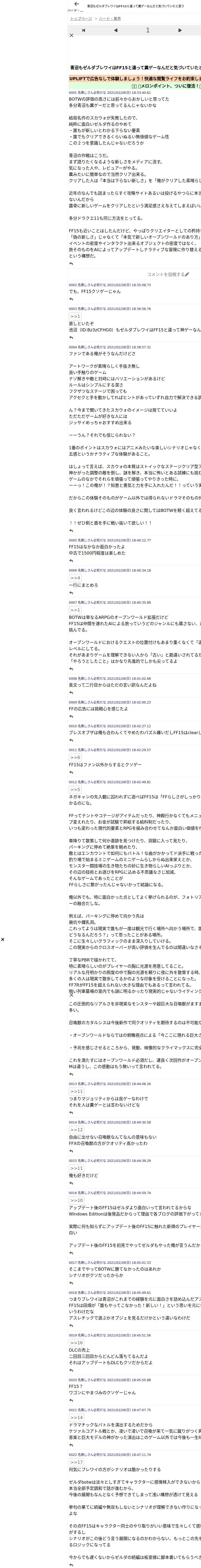Follow the >>4 anchor in post 0006

pyautogui.click(x=75, y=578)
